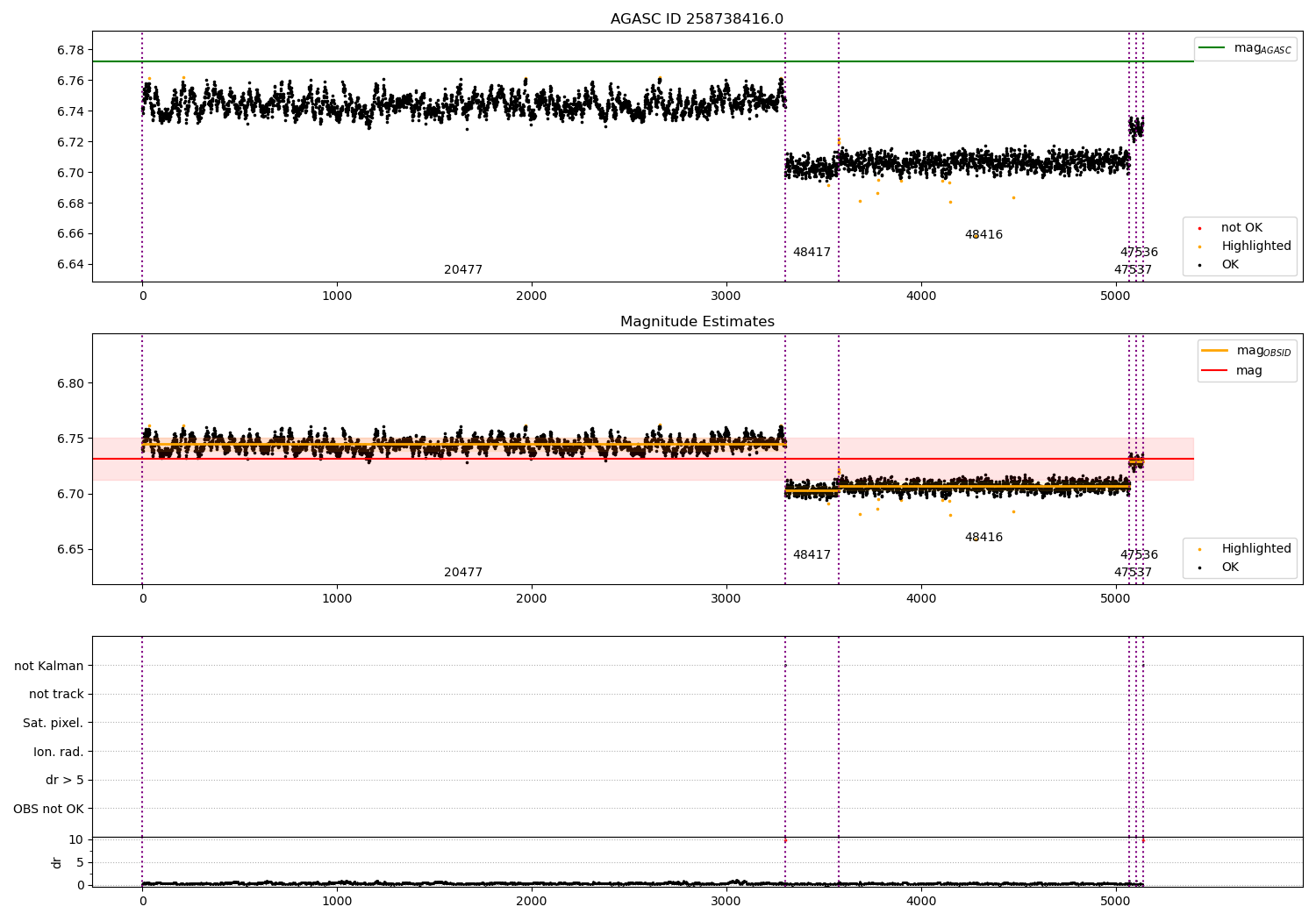The width and height of the screenshot is (1316, 921).
Task: Click obsid label 48417 in the Magnitude Estimates plot
Action: 812,555
